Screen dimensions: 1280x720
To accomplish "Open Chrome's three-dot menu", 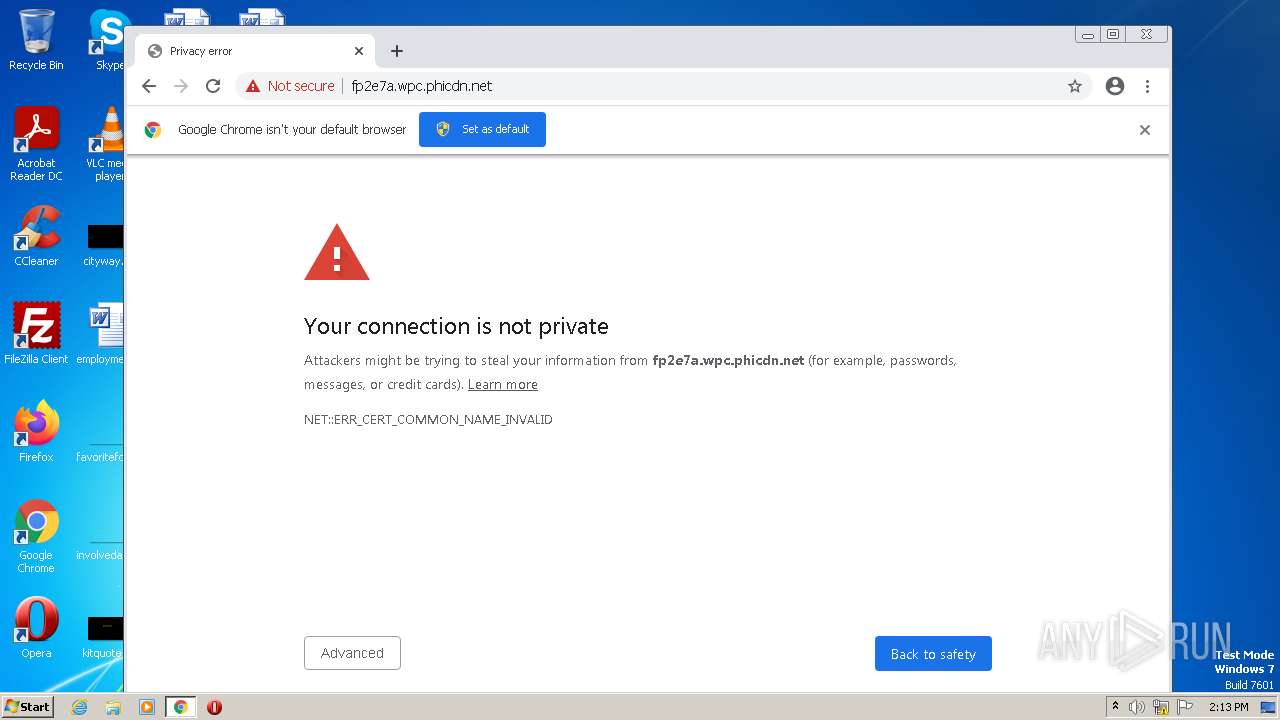I will click(x=1147, y=86).
